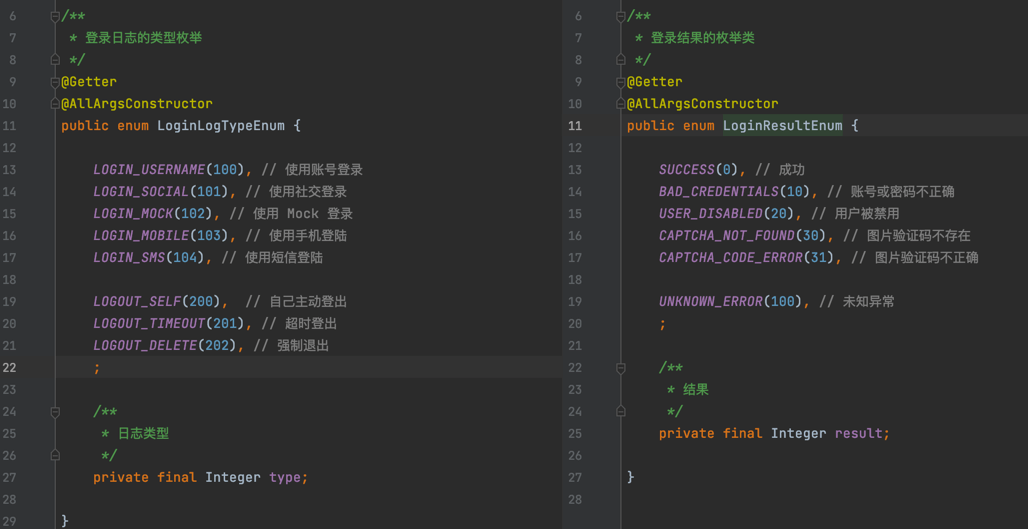
Task: Collapse Javadoc fold marker above LoginLogTypeEnum
Action: [x=55, y=16]
